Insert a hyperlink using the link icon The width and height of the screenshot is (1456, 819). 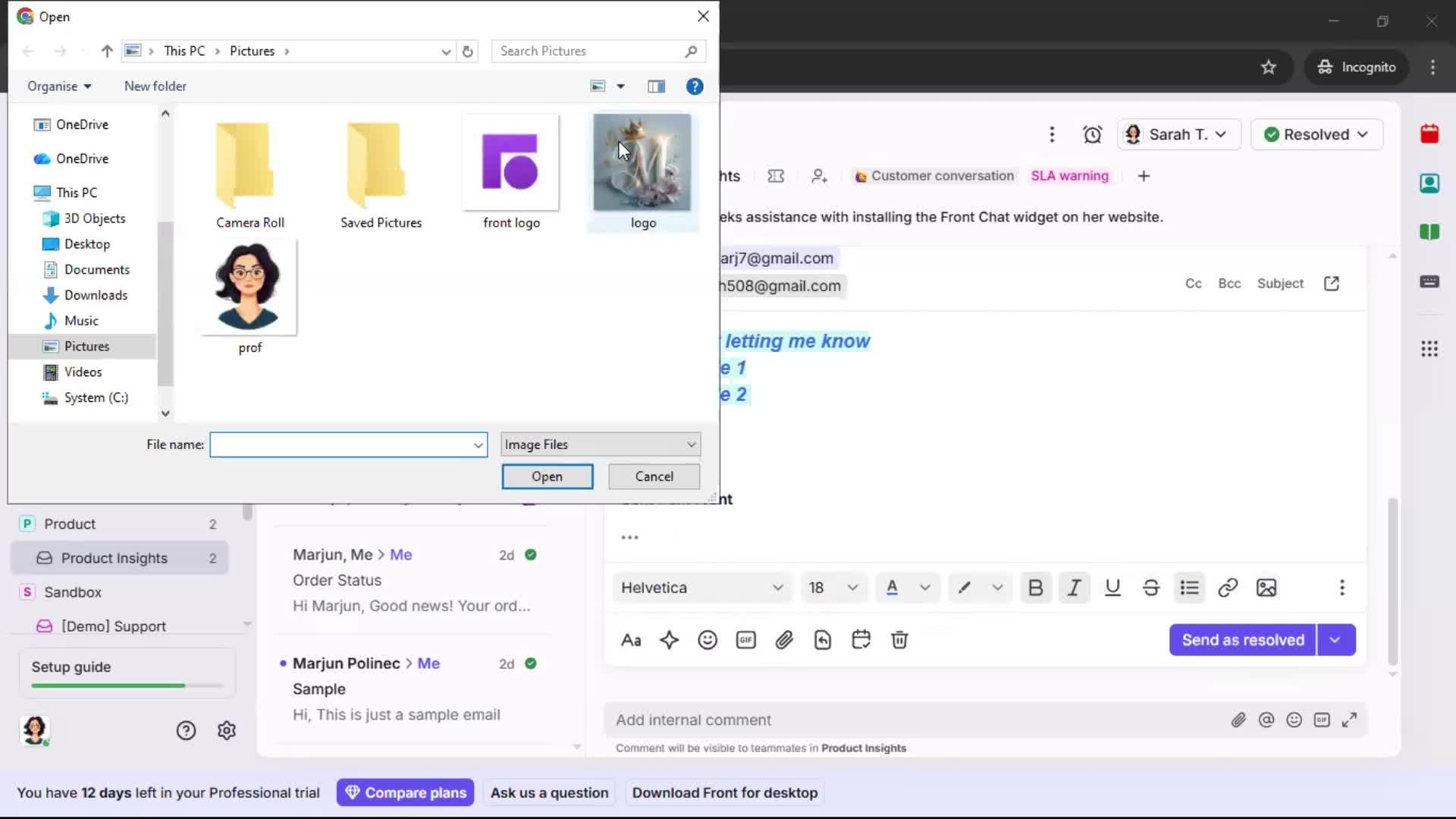1228,587
